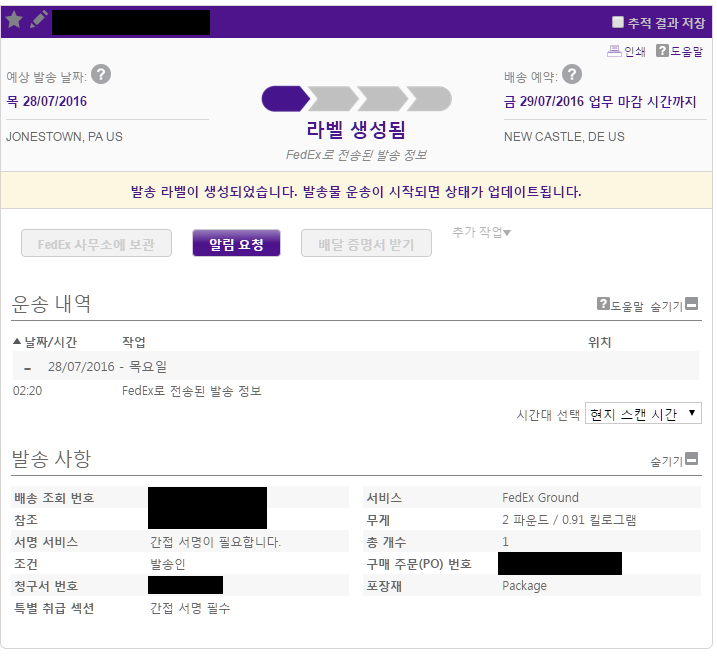
Task: Click the 'NEW CASTLE, DE US' destination text
Action: 564,137
